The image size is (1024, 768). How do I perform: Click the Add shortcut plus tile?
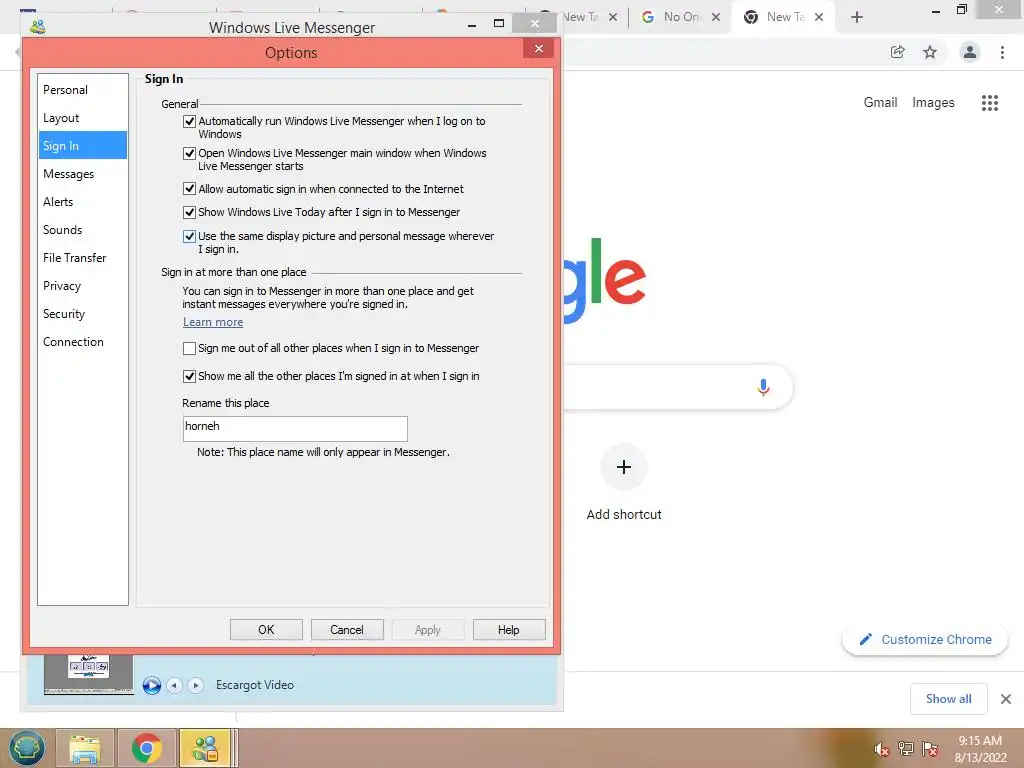tap(624, 467)
